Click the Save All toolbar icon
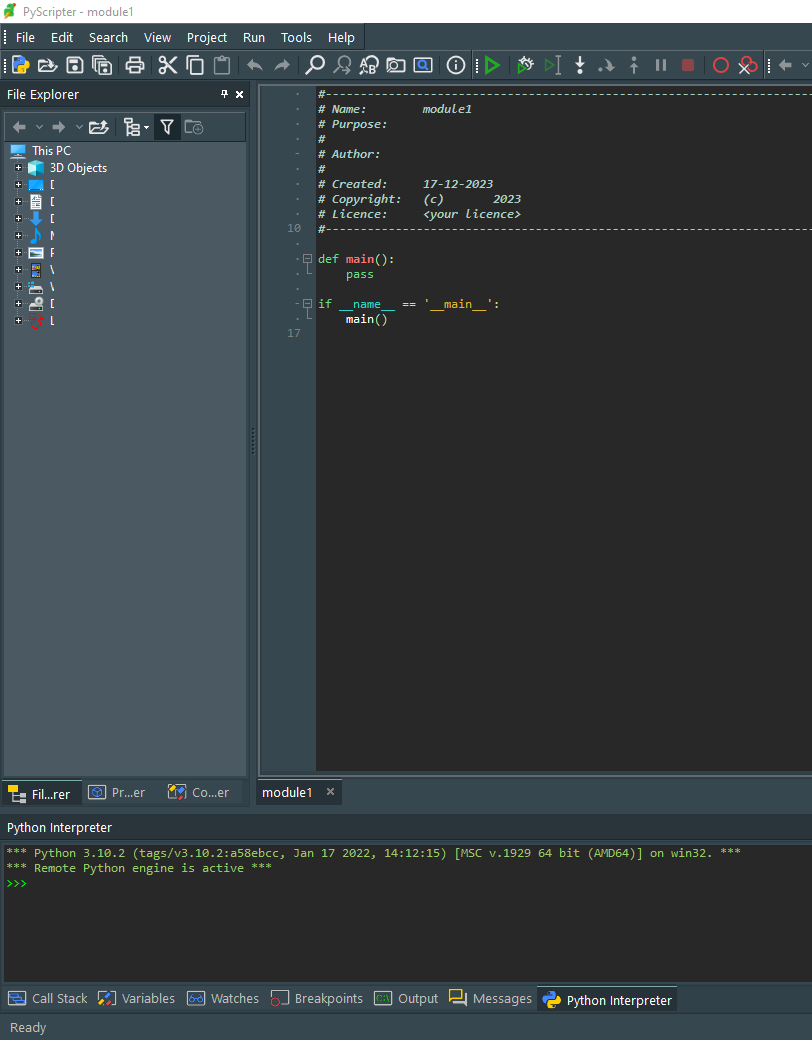812x1040 pixels. [x=102, y=66]
